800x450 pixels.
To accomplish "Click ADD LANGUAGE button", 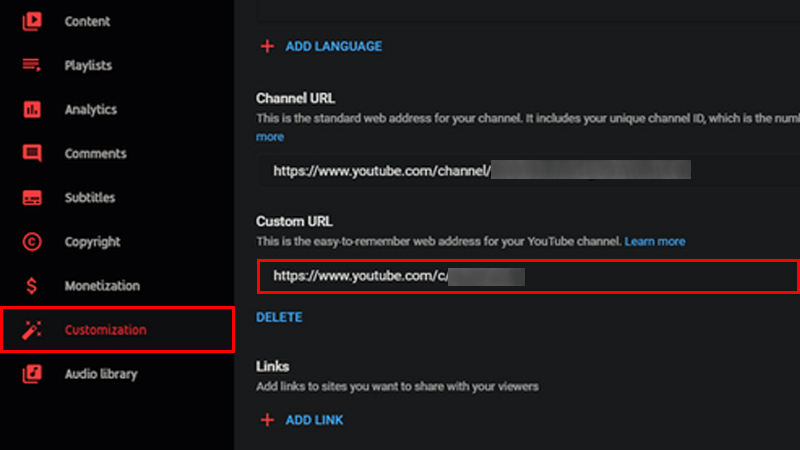I will [334, 46].
